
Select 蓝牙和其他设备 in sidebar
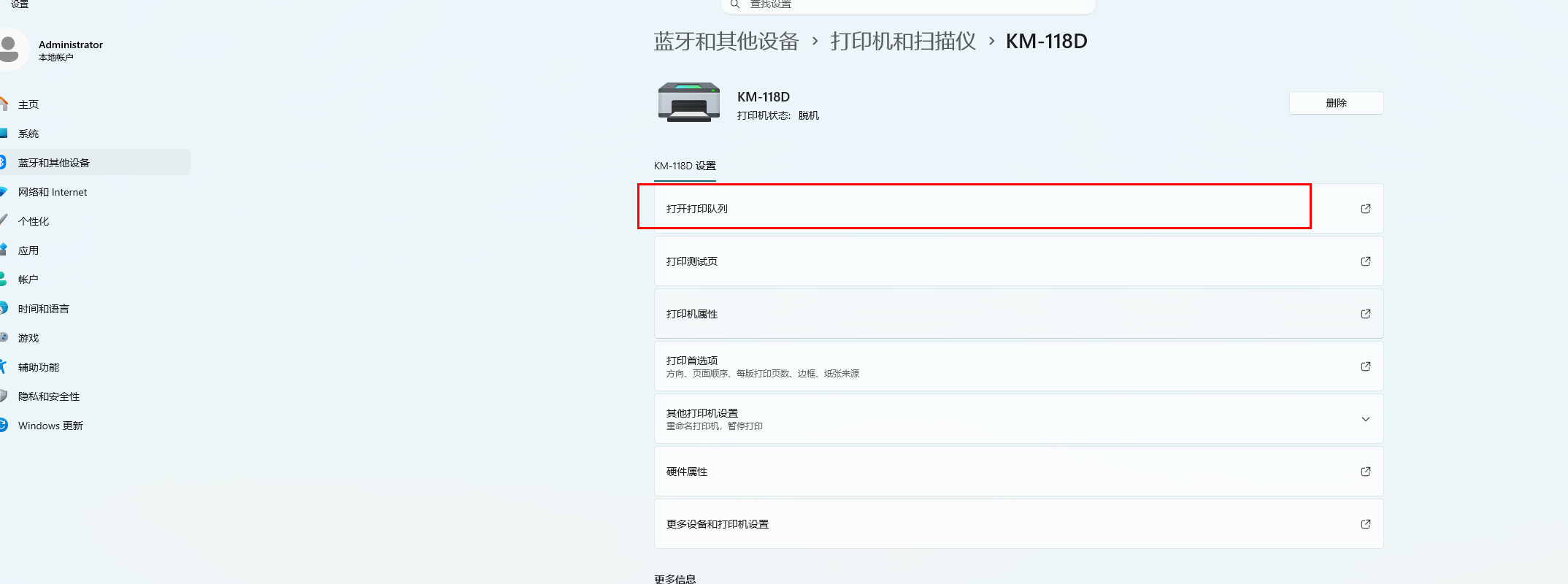tap(95, 163)
